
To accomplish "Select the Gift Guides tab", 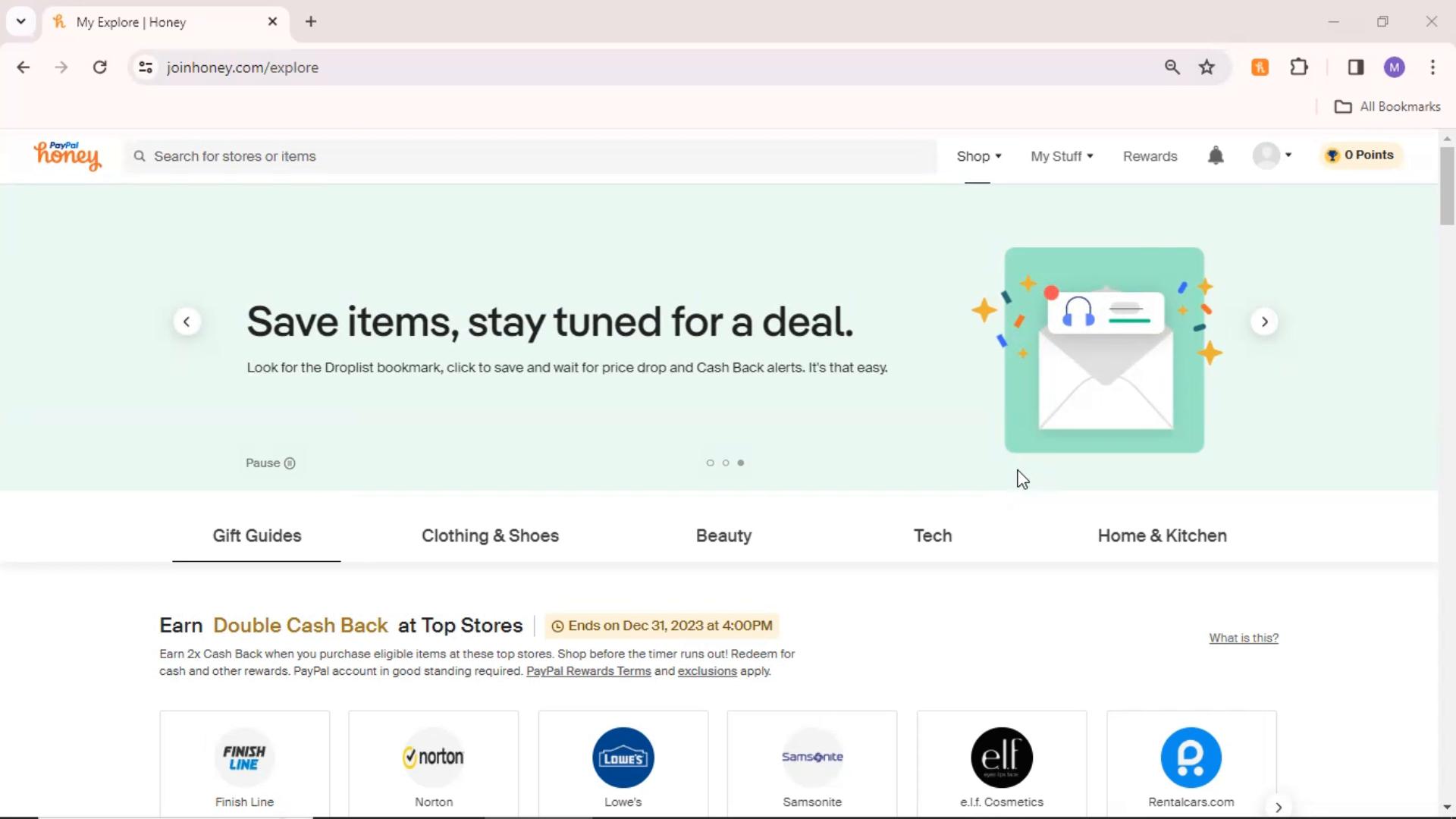I will pyautogui.click(x=257, y=536).
